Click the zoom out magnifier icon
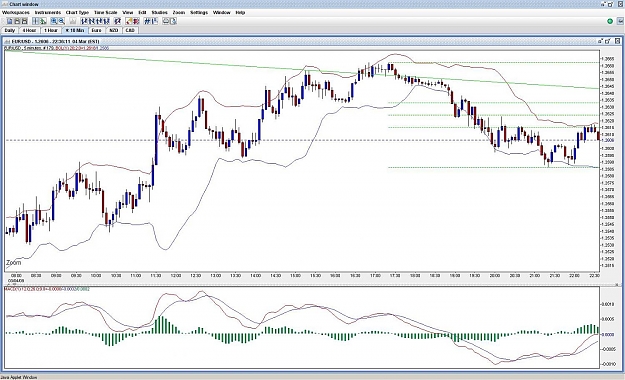Viewport: 625px width, 380px height. (62, 21)
